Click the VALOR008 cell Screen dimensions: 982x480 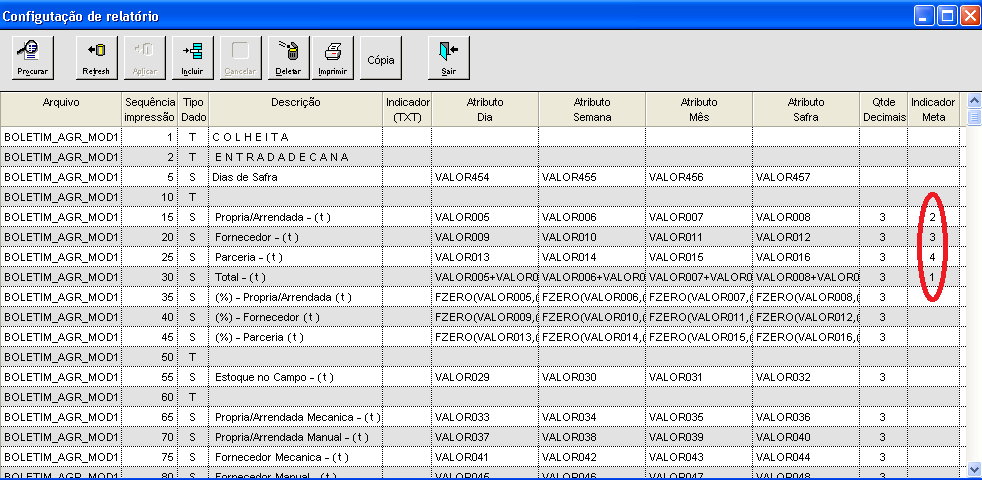806,217
